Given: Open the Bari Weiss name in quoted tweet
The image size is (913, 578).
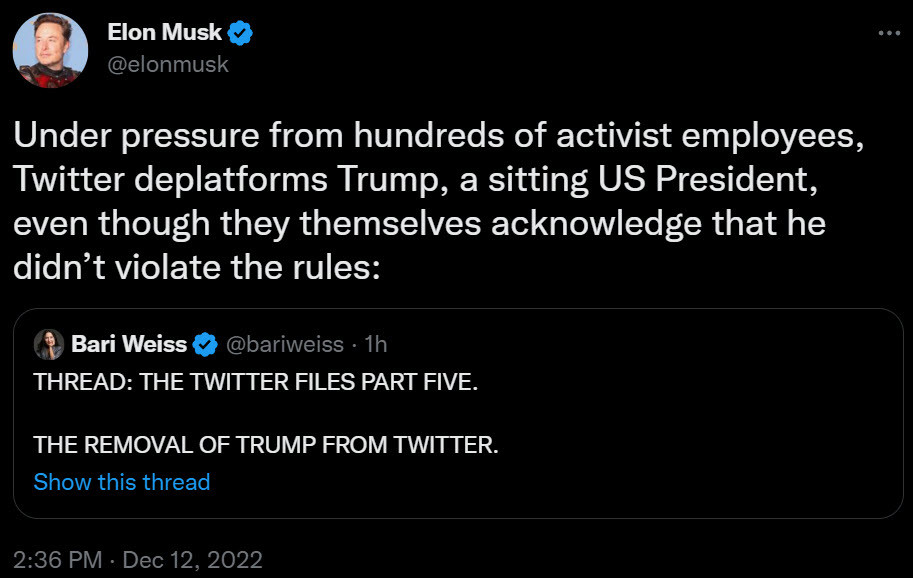Looking at the screenshot, I should pyautogui.click(x=129, y=345).
